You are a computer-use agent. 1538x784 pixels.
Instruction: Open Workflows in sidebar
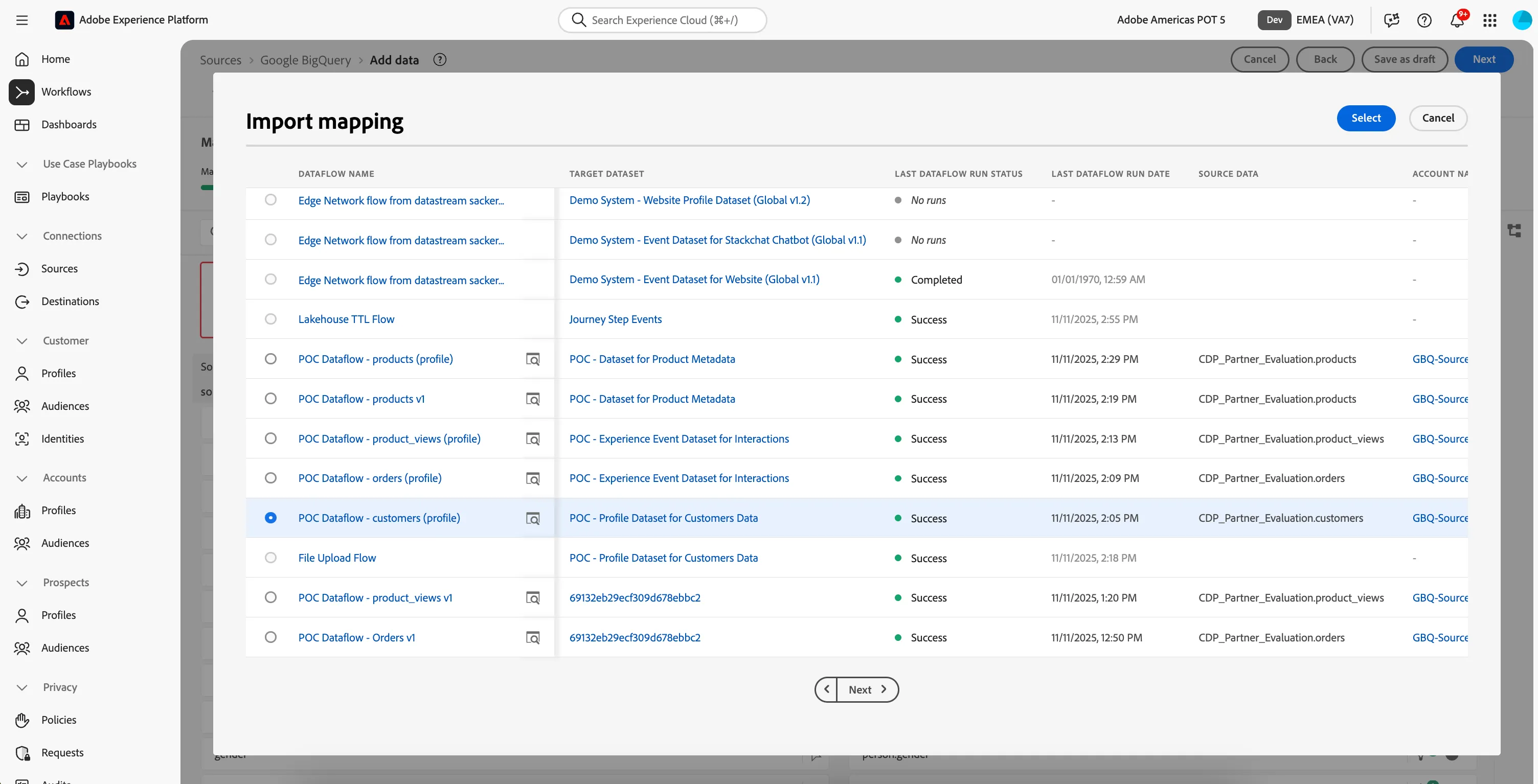pyautogui.click(x=66, y=92)
